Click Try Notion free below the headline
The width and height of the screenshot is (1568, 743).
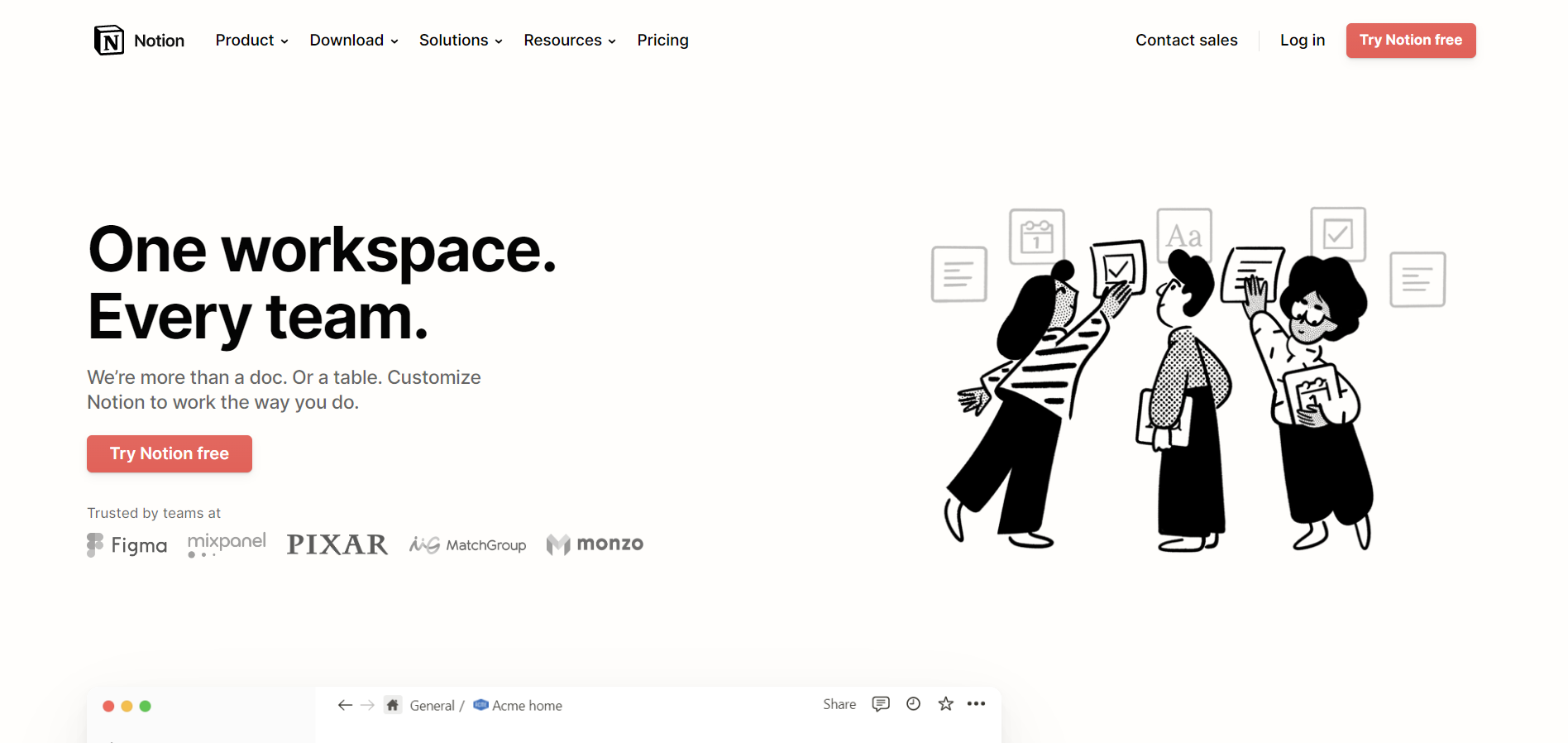coord(169,453)
